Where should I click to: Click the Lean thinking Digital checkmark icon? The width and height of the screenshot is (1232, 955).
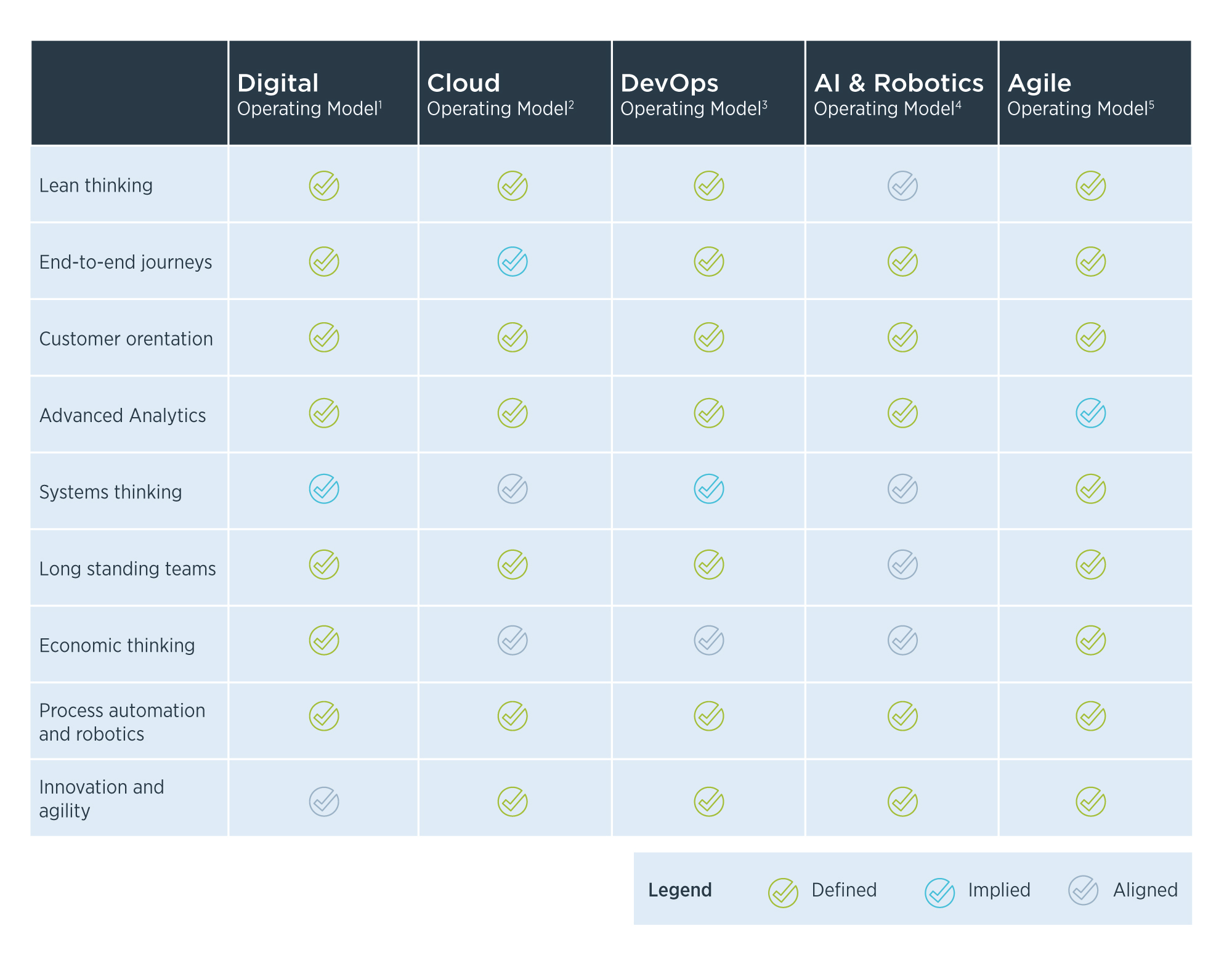click(324, 185)
